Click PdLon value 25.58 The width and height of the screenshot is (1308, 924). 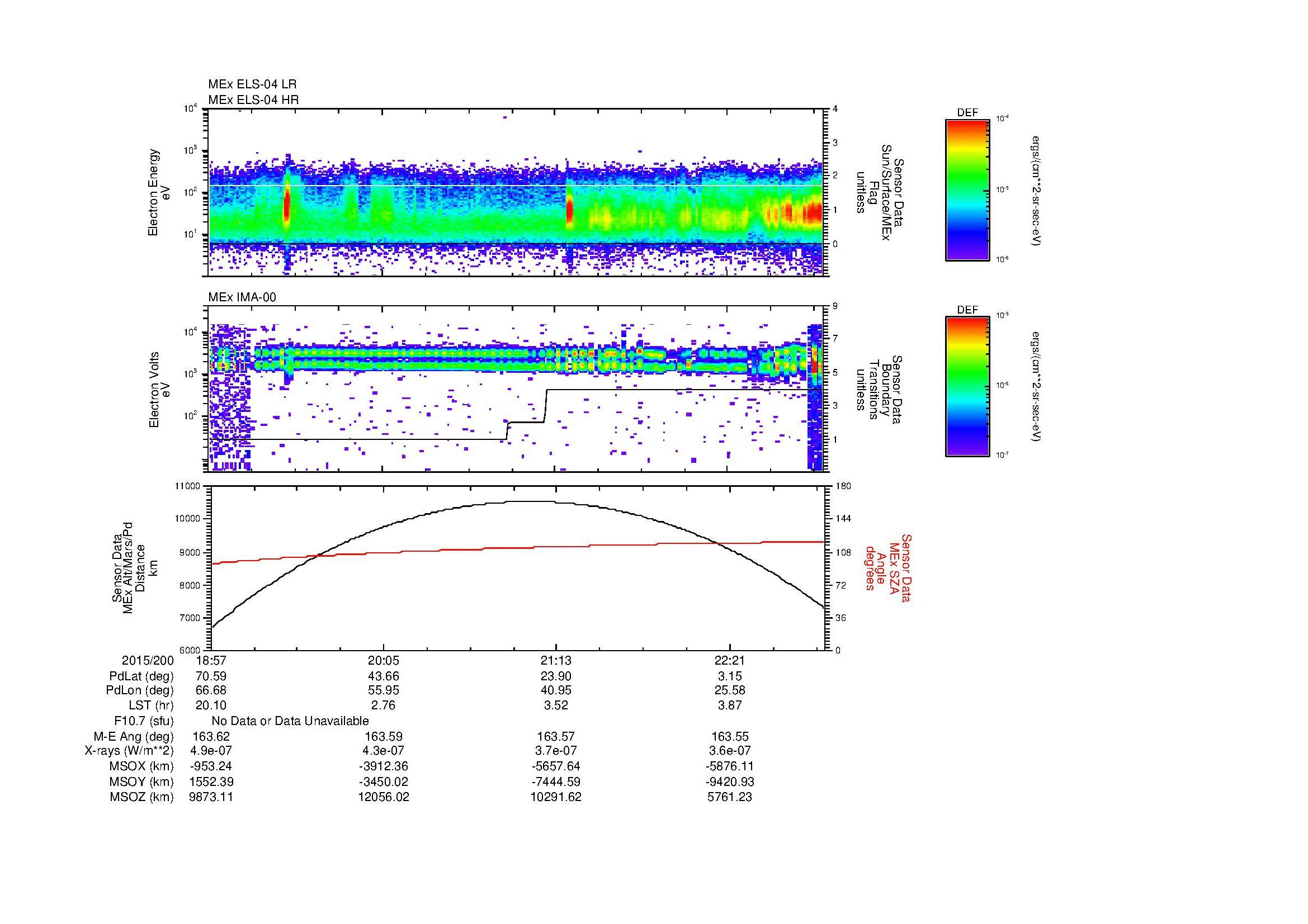[x=730, y=690]
